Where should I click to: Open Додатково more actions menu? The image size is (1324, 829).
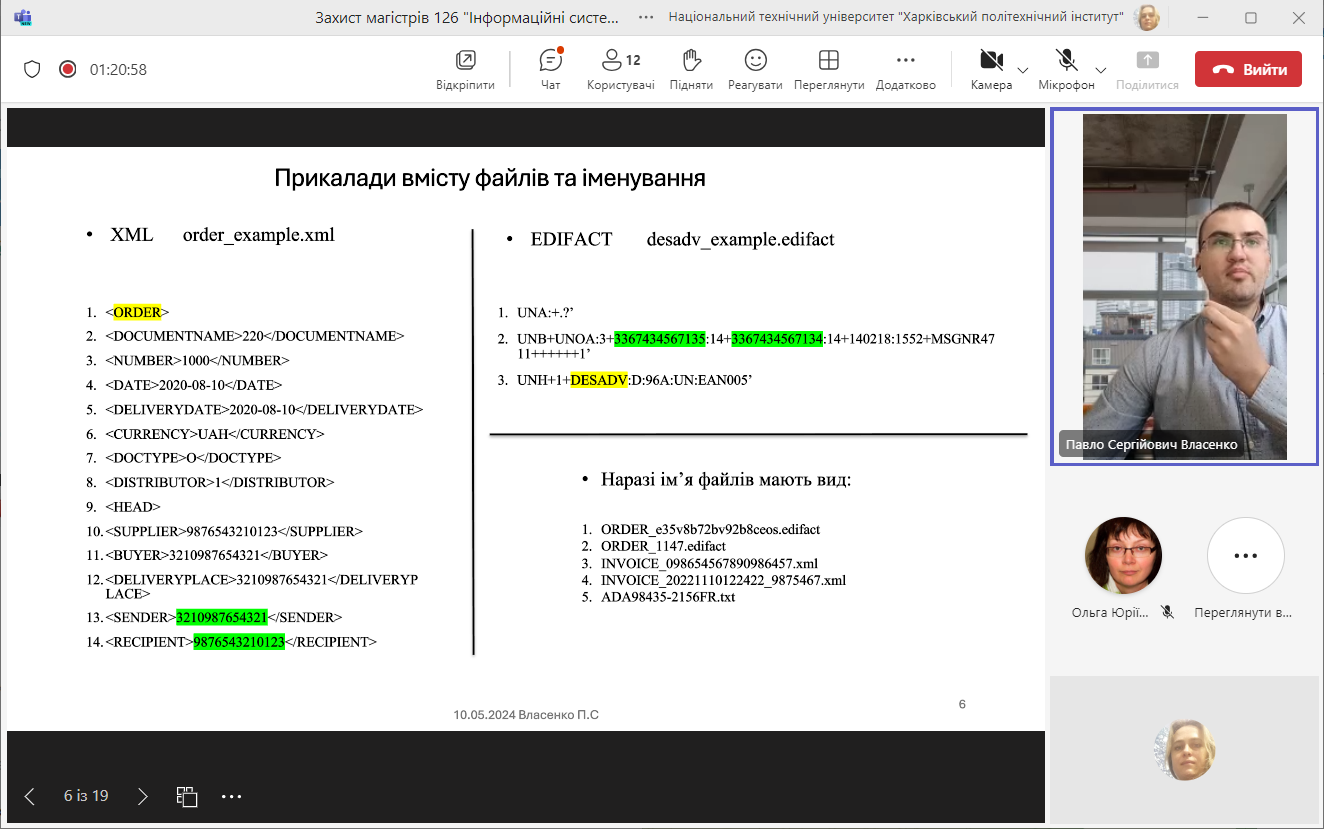(905, 69)
